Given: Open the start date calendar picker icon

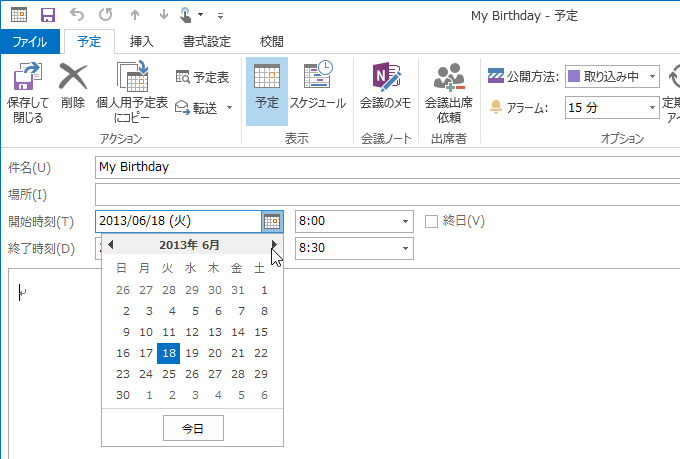Looking at the screenshot, I should [x=272, y=221].
